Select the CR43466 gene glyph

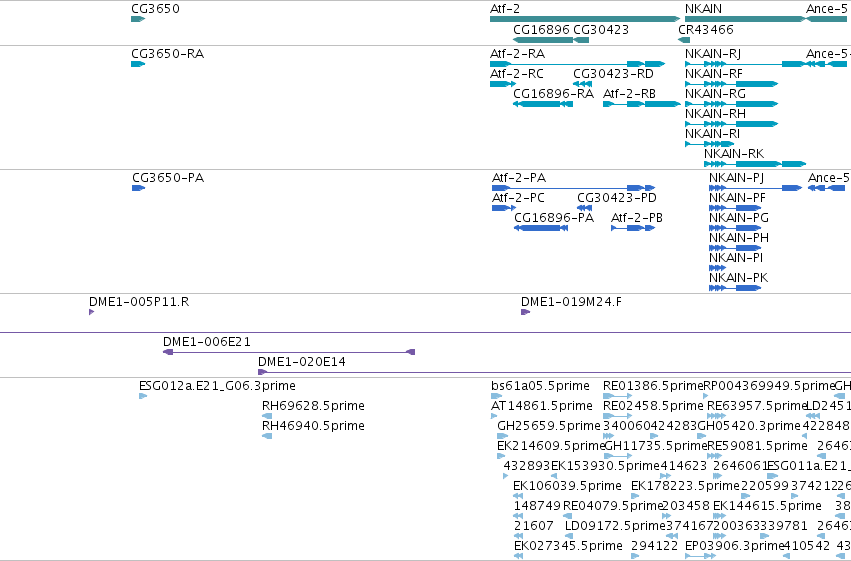tap(684, 40)
